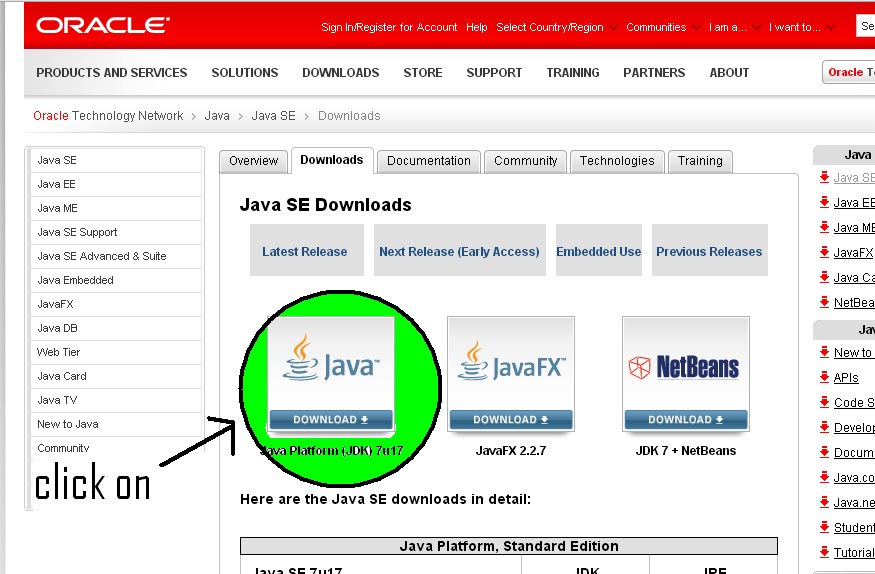The height and width of the screenshot is (574, 875).
Task: Click the NetBeans Download button
Action: click(686, 419)
